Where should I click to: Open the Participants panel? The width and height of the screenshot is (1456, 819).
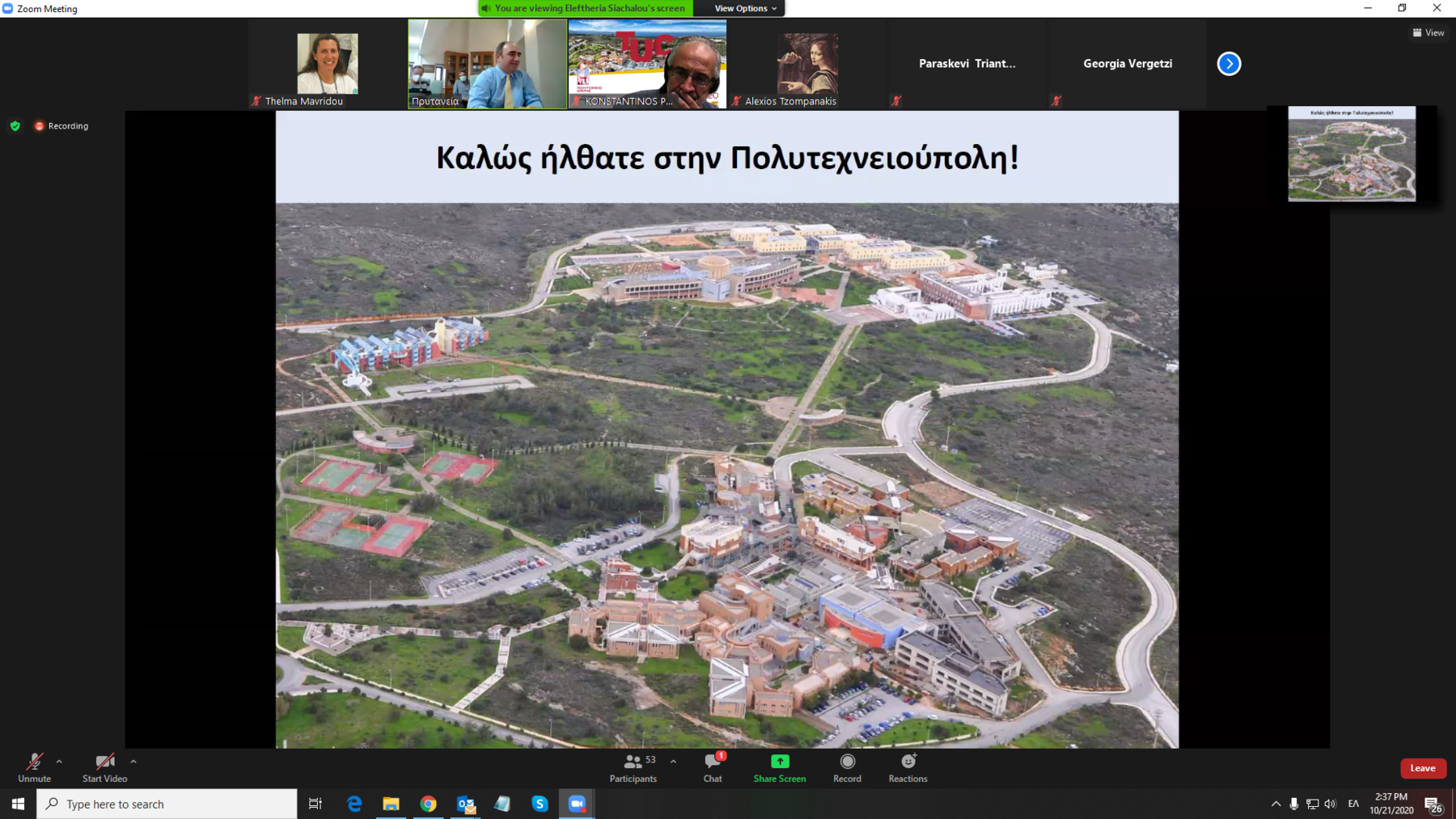click(633, 767)
